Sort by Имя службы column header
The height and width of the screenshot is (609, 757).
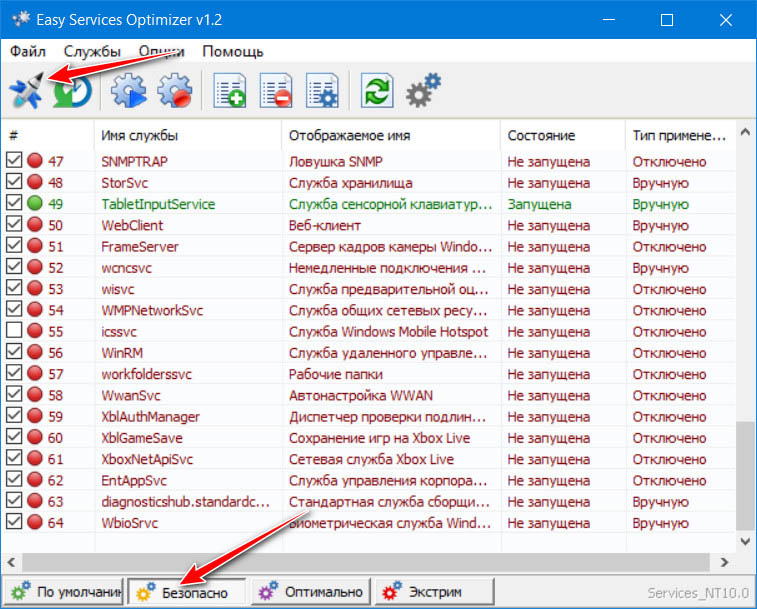pyautogui.click(x=188, y=135)
